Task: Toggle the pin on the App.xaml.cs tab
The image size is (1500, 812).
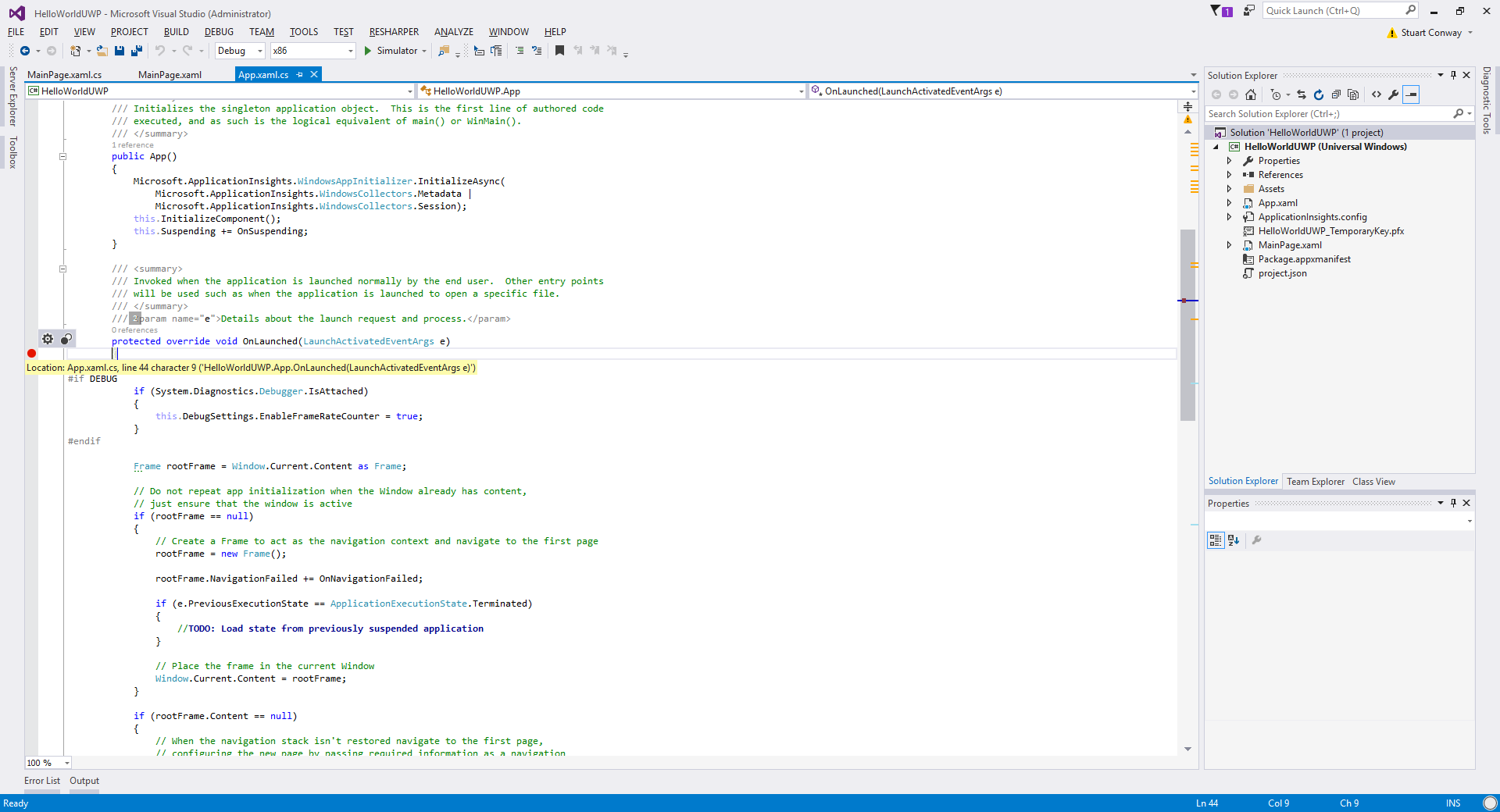Action: coord(300,75)
